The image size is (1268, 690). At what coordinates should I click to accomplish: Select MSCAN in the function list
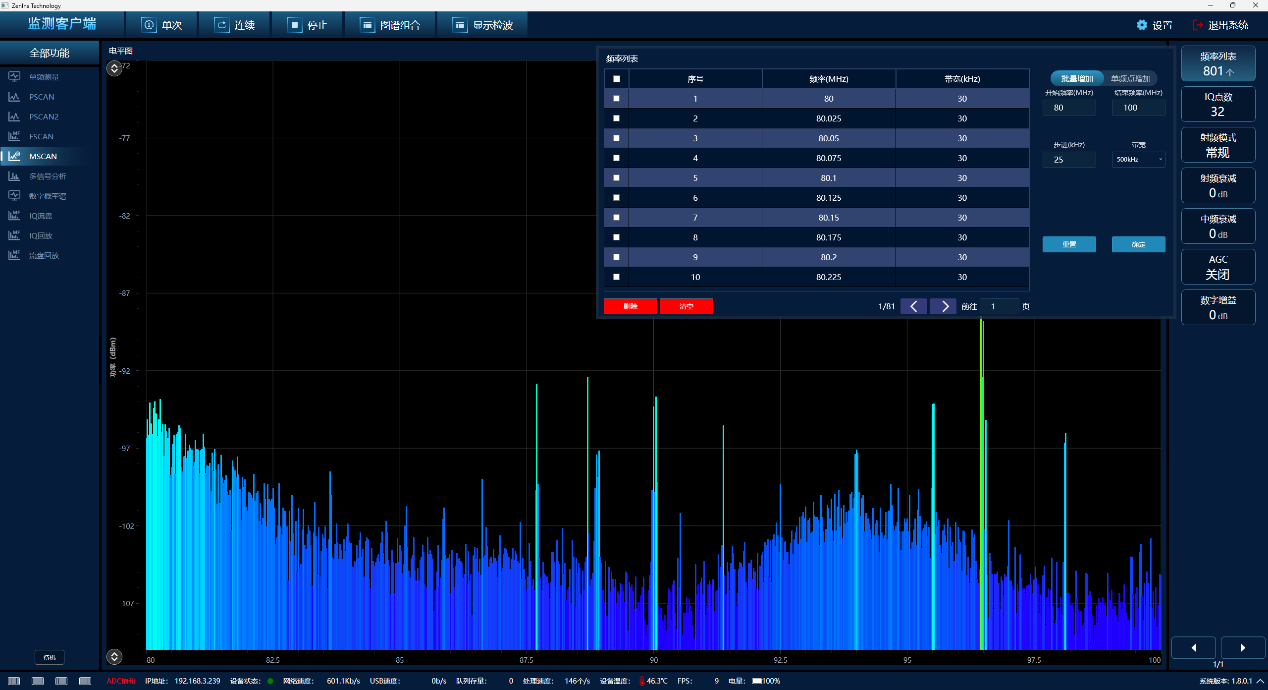coord(43,156)
